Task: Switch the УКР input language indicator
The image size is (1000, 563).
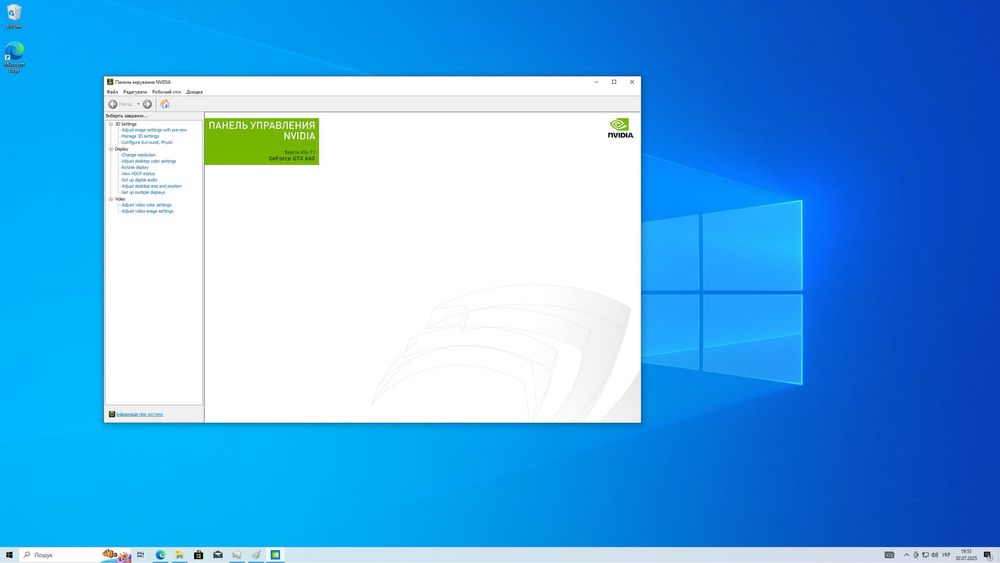Action: click(x=946, y=555)
